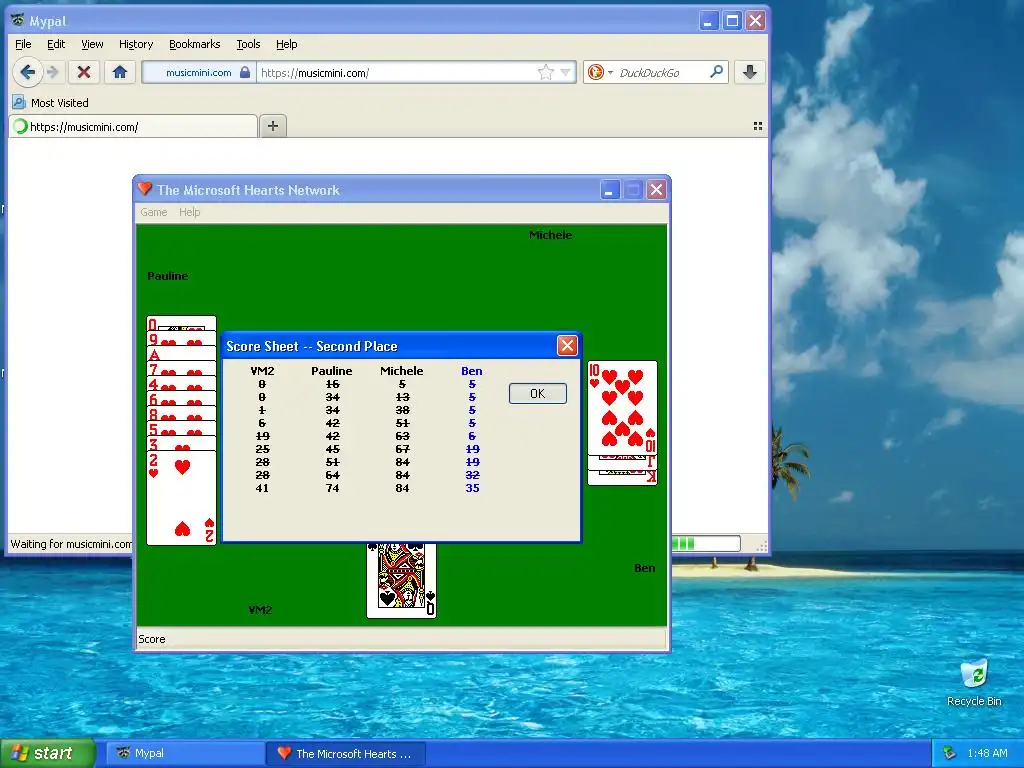1024x768 pixels.
Task: Click the Score text in Hearts status bar
Action: (152, 639)
